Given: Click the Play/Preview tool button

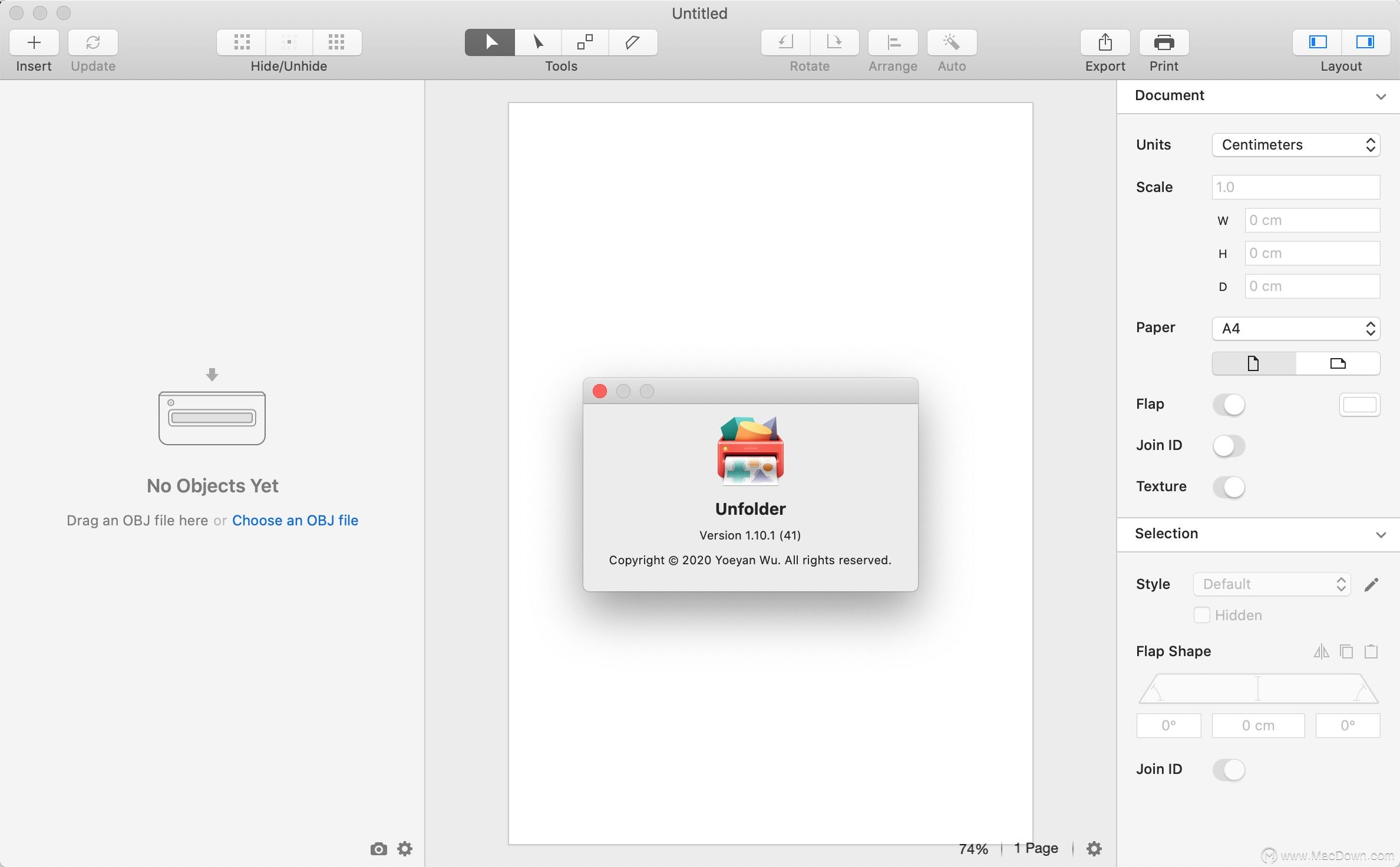Looking at the screenshot, I should (489, 41).
